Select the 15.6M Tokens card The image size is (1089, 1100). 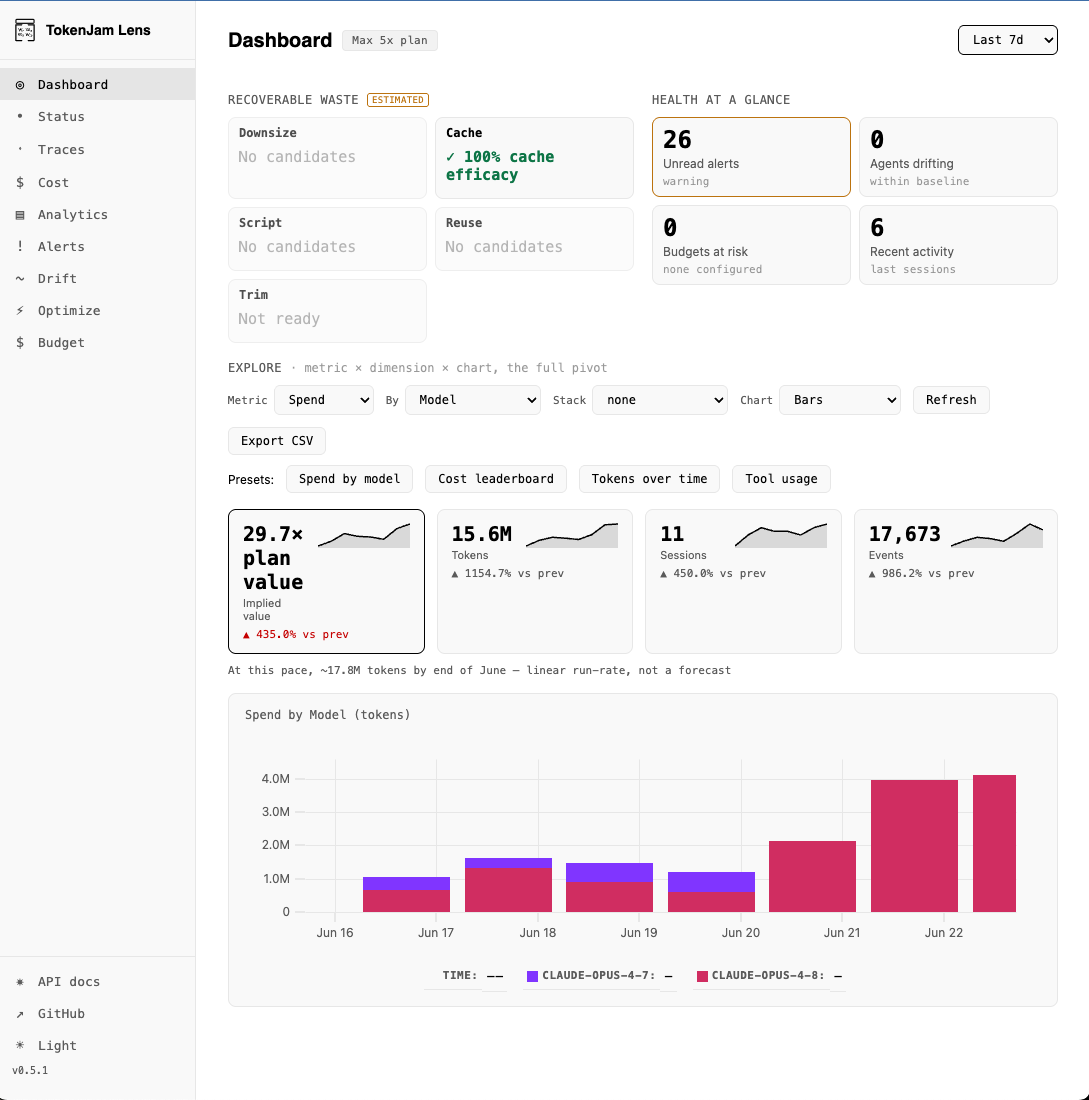(535, 582)
